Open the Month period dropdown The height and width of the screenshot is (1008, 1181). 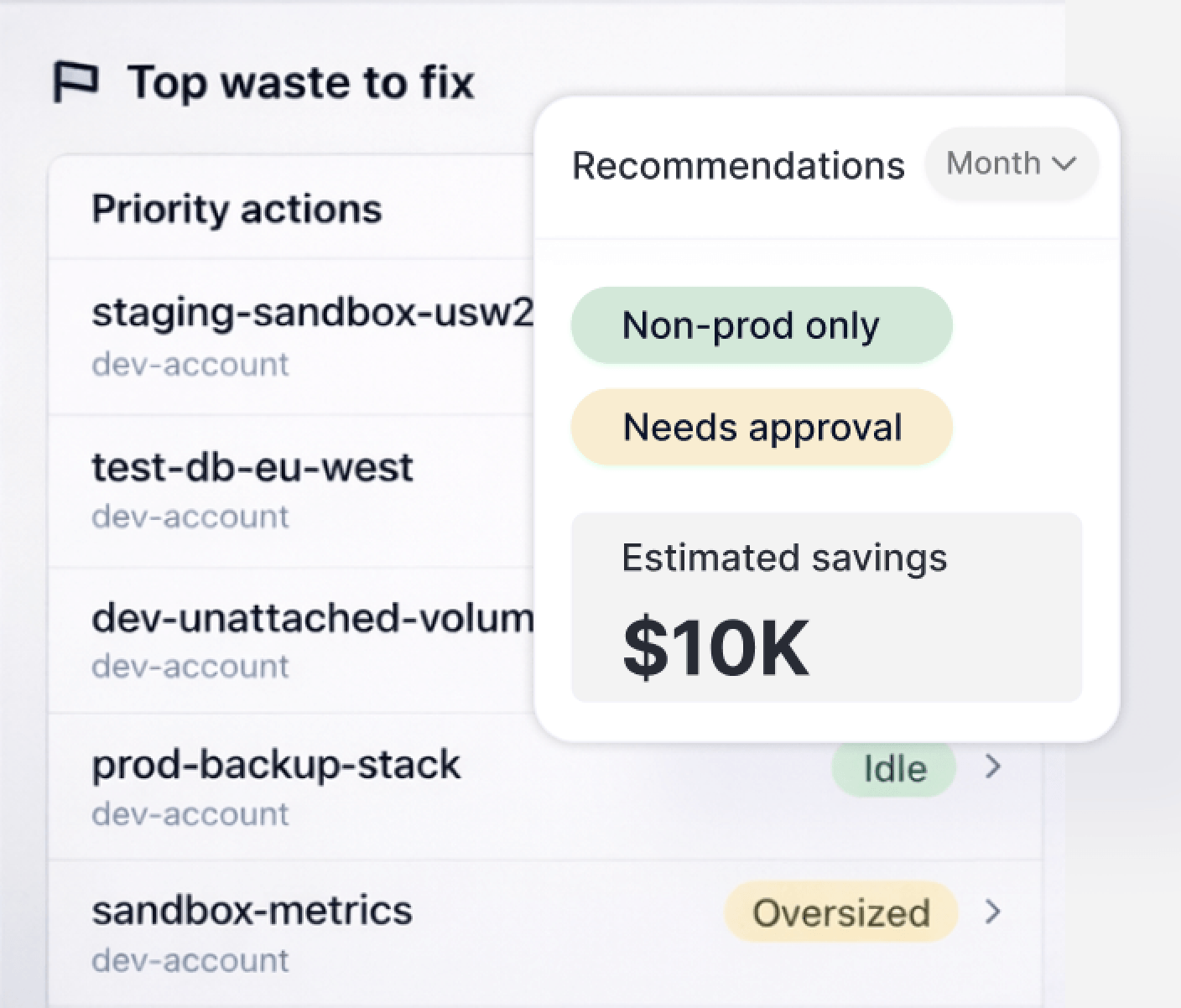[1011, 164]
